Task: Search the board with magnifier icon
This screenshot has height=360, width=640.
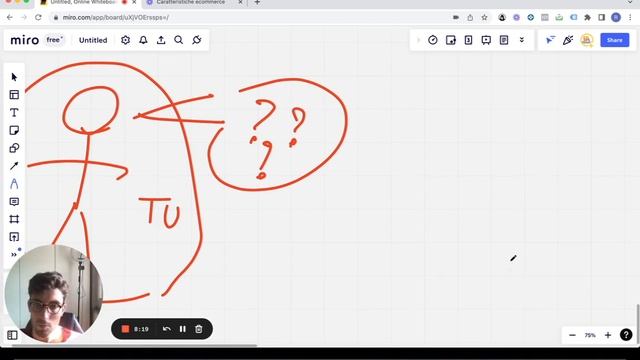Action: 179,40
